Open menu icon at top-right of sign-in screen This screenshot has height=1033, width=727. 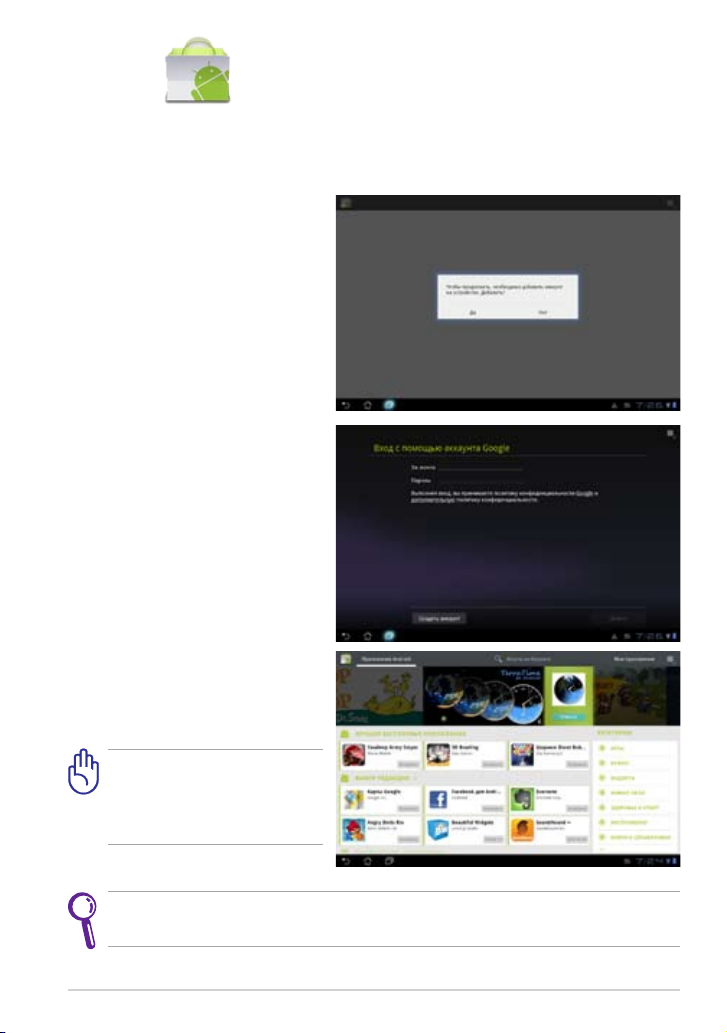[x=670, y=433]
